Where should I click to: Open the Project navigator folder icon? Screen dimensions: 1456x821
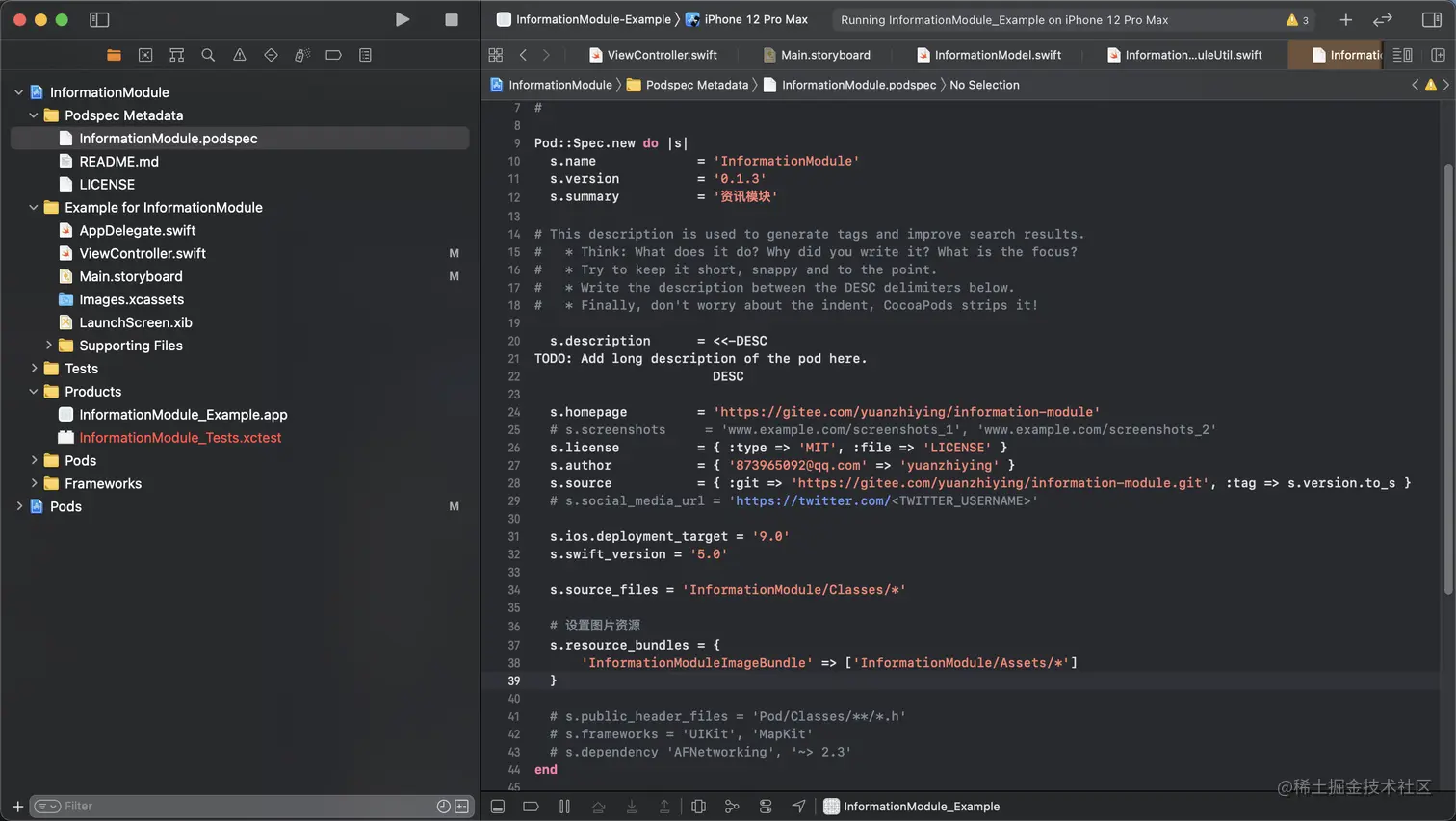click(x=114, y=55)
